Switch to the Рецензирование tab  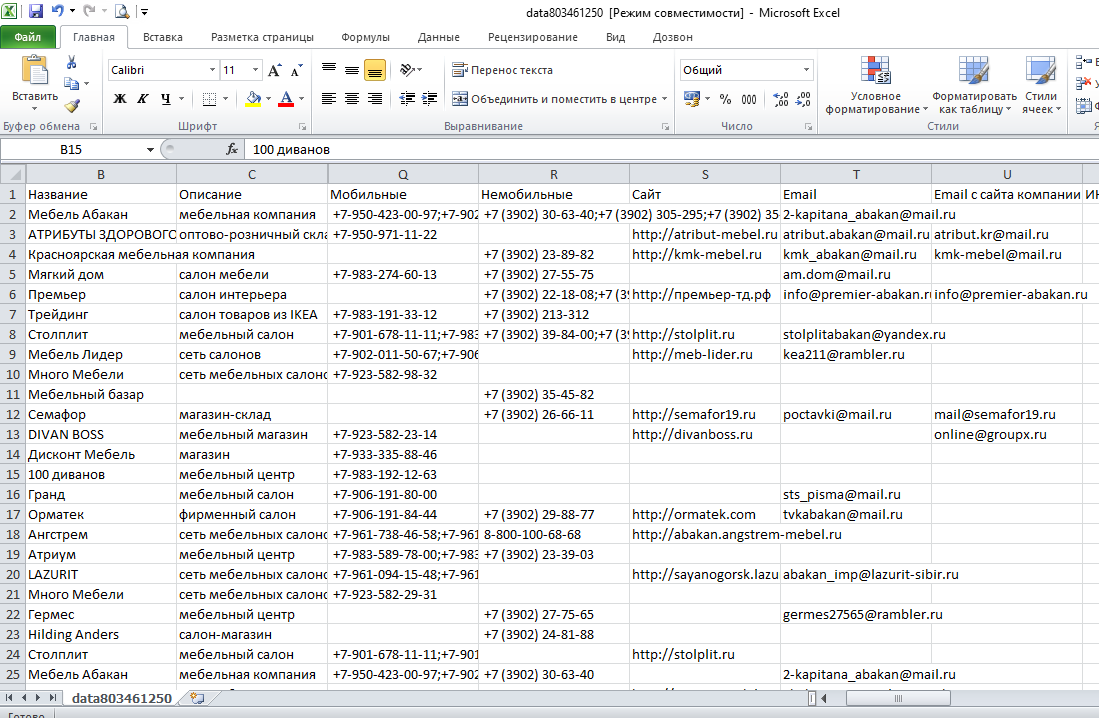533,37
